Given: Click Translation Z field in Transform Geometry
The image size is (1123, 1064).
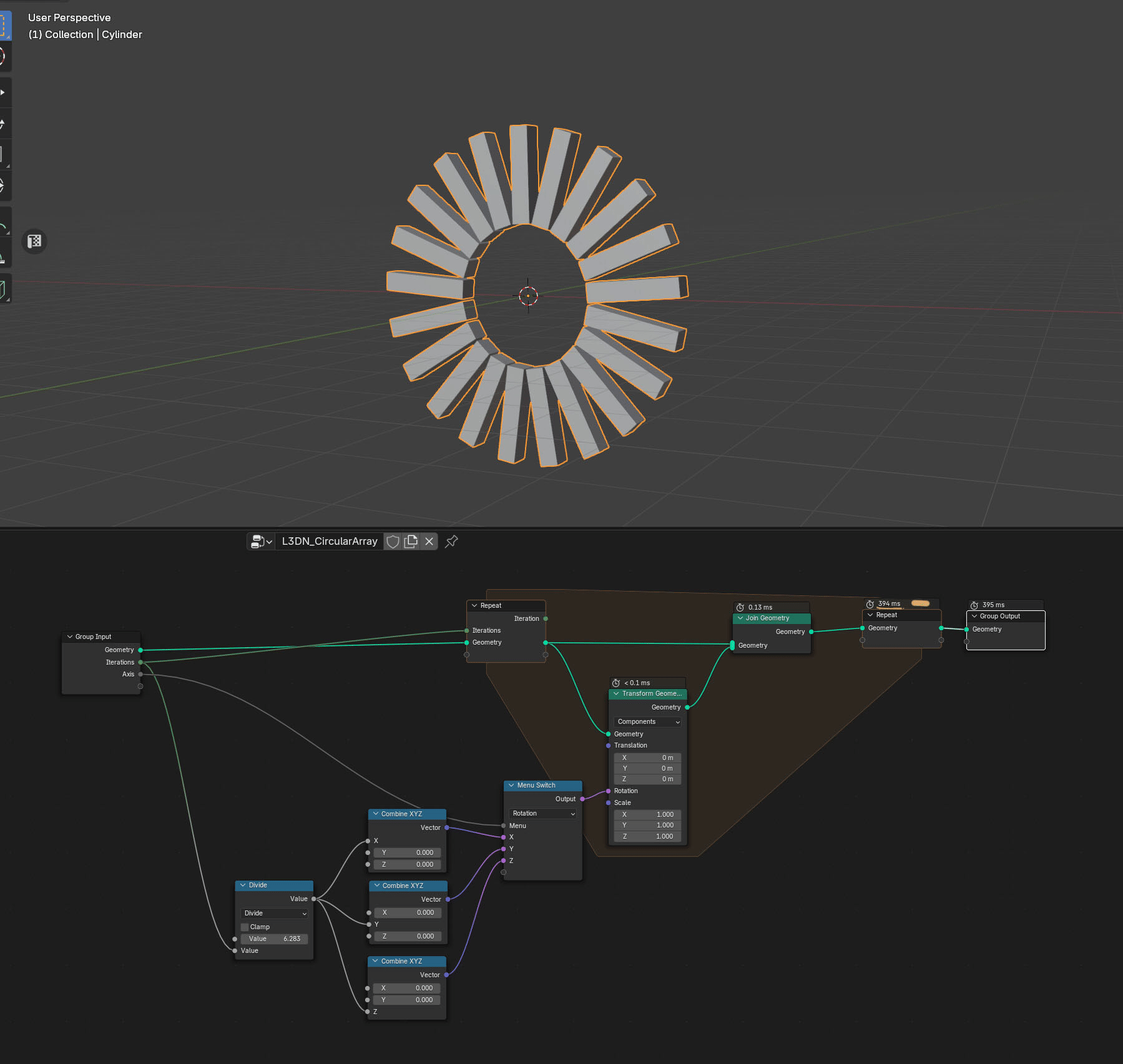Looking at the screenshot, I should 648,779.
